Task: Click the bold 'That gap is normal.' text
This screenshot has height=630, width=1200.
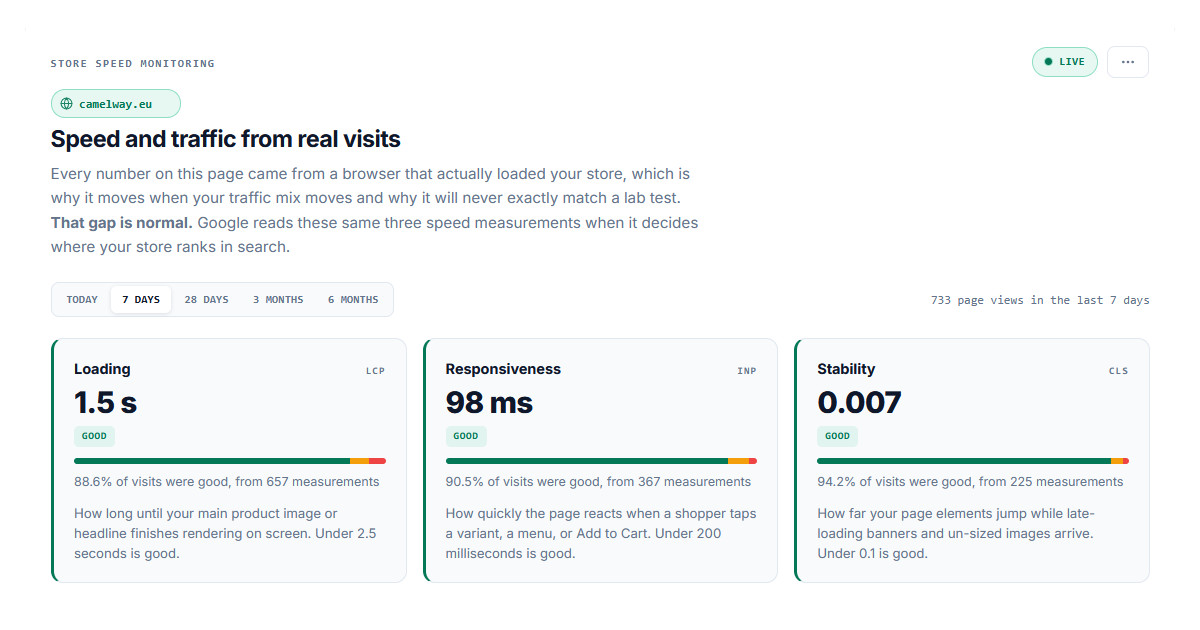Action: tap(122, 222)
